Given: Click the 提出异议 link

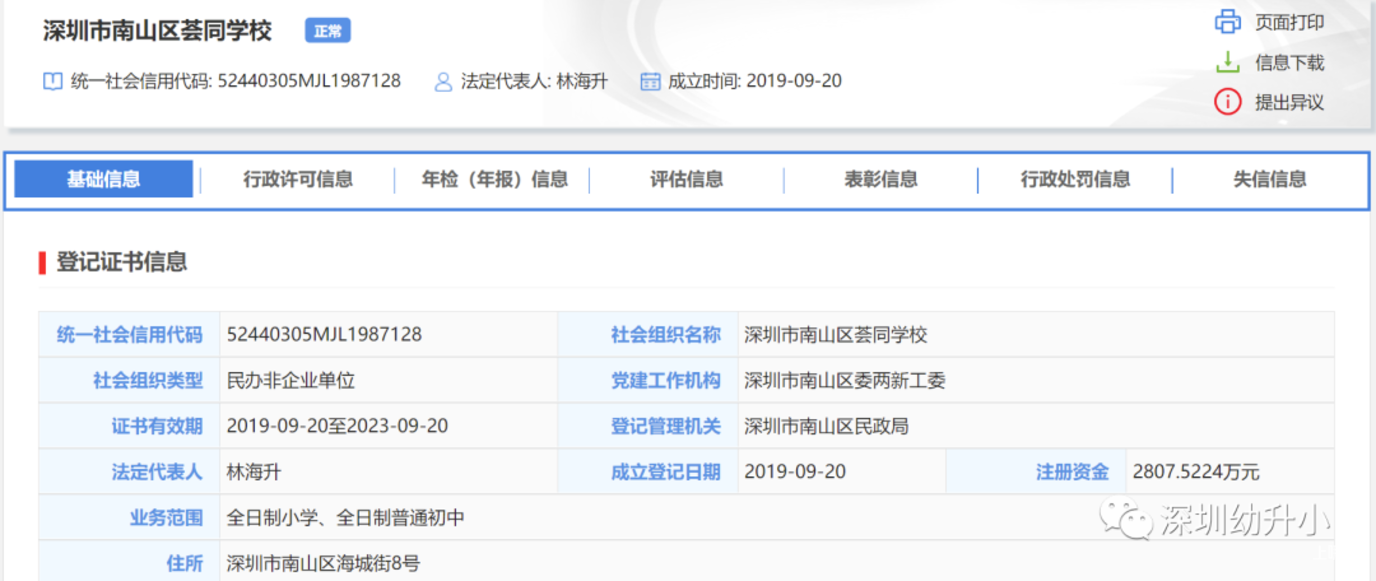Looking at the screenshot, I should 1289,102.
